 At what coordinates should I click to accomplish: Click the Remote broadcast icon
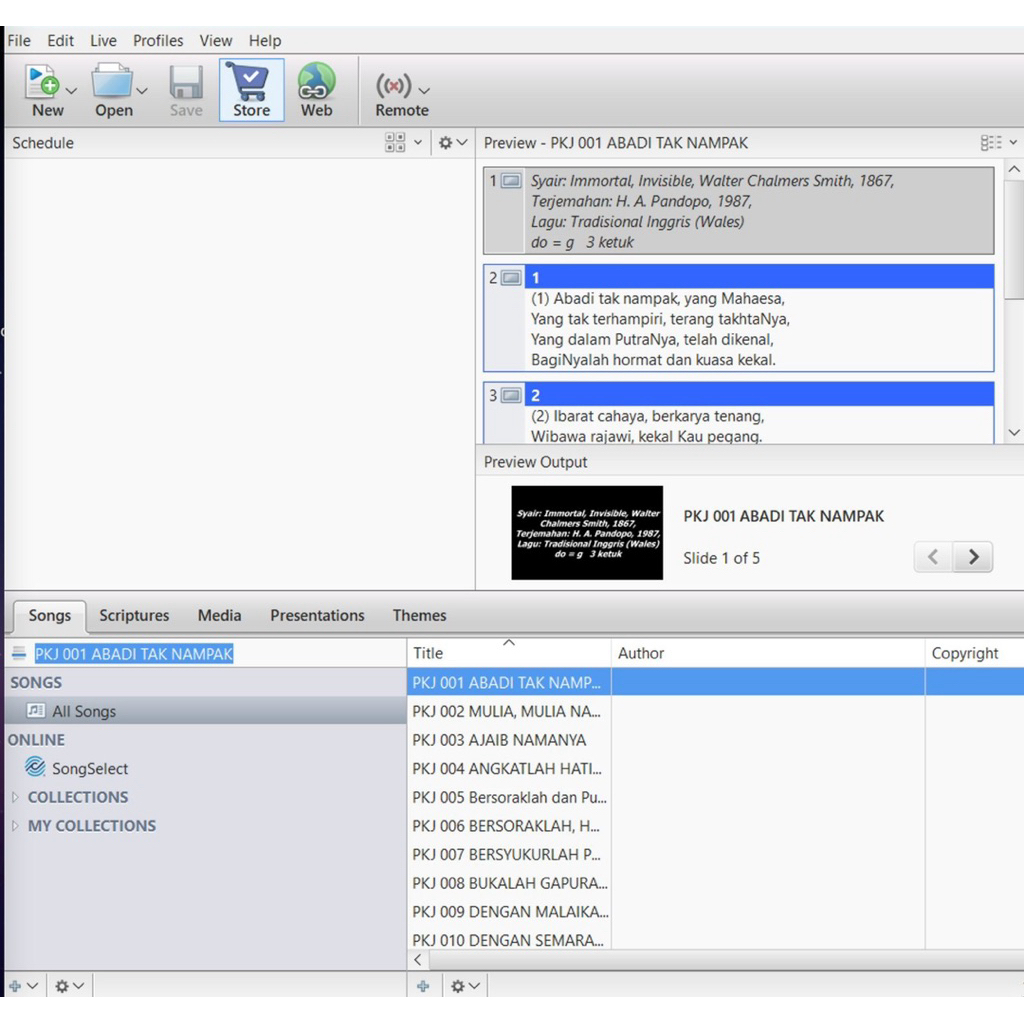[393, 86]
